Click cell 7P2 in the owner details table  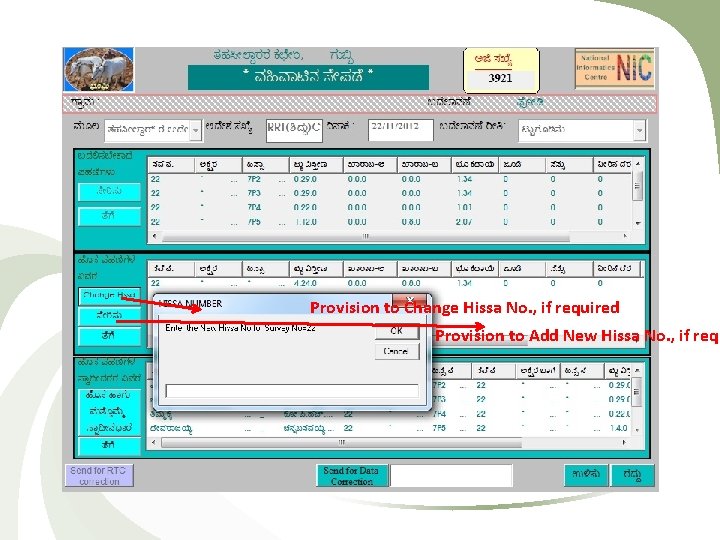pos(439,385)
